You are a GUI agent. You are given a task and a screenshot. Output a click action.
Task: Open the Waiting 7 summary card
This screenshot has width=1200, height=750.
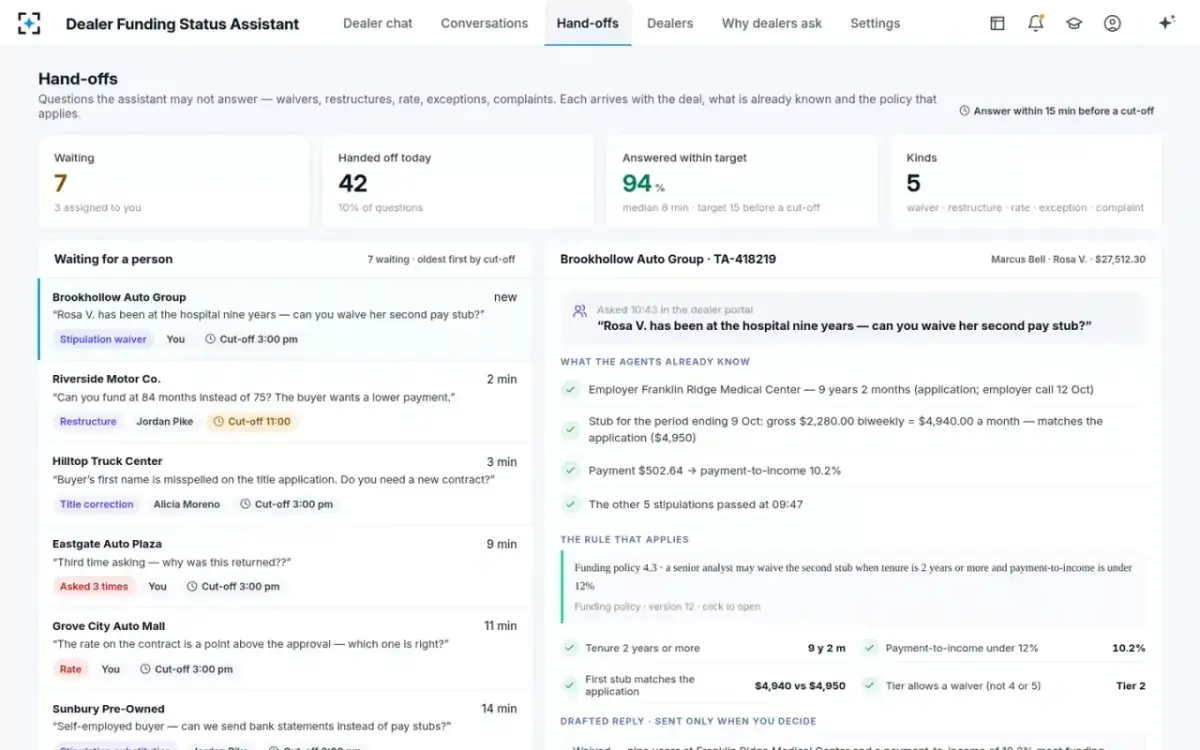[174, 181]
